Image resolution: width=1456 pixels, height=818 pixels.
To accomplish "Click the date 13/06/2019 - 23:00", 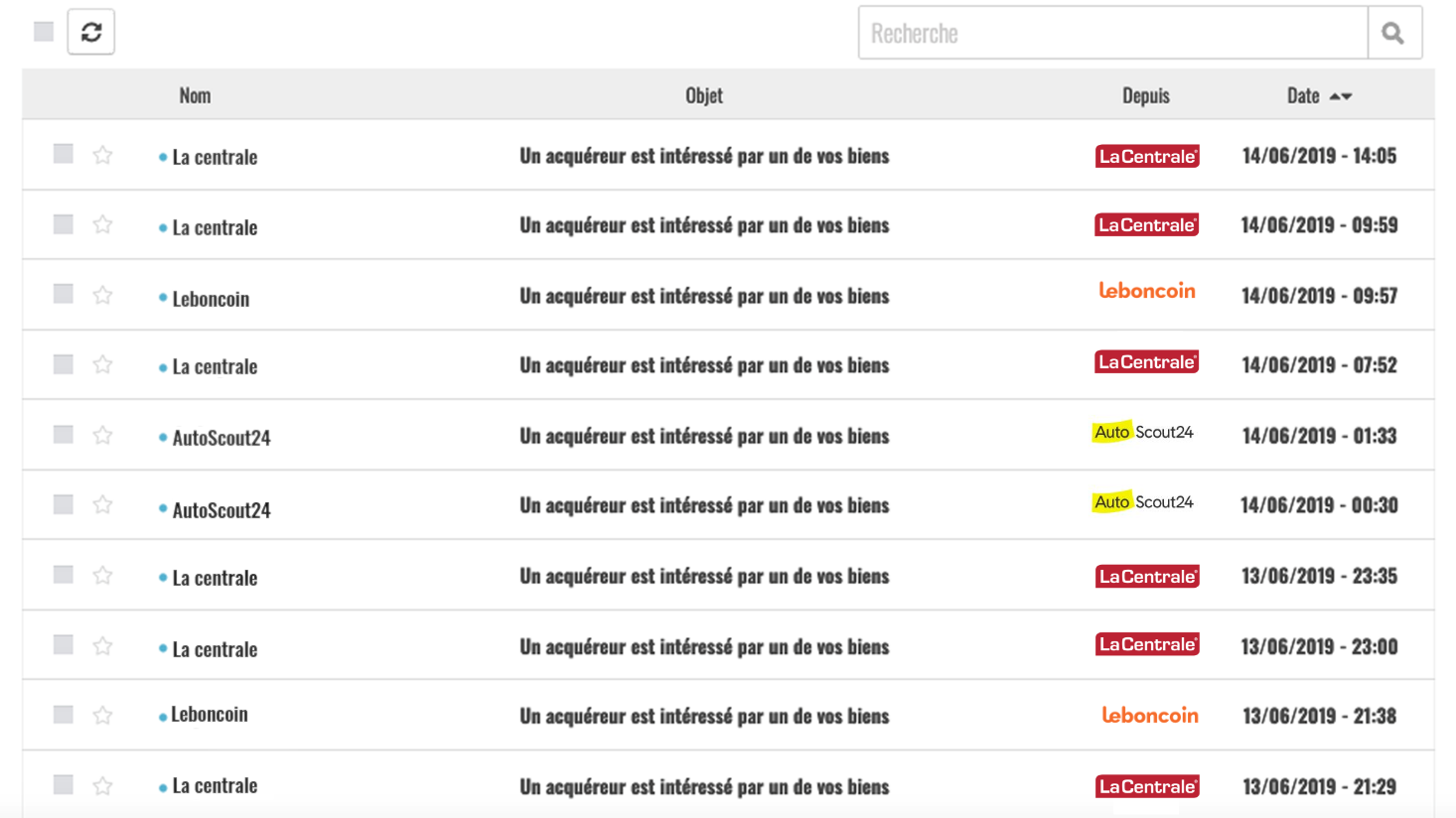I will pos(1319,646).
